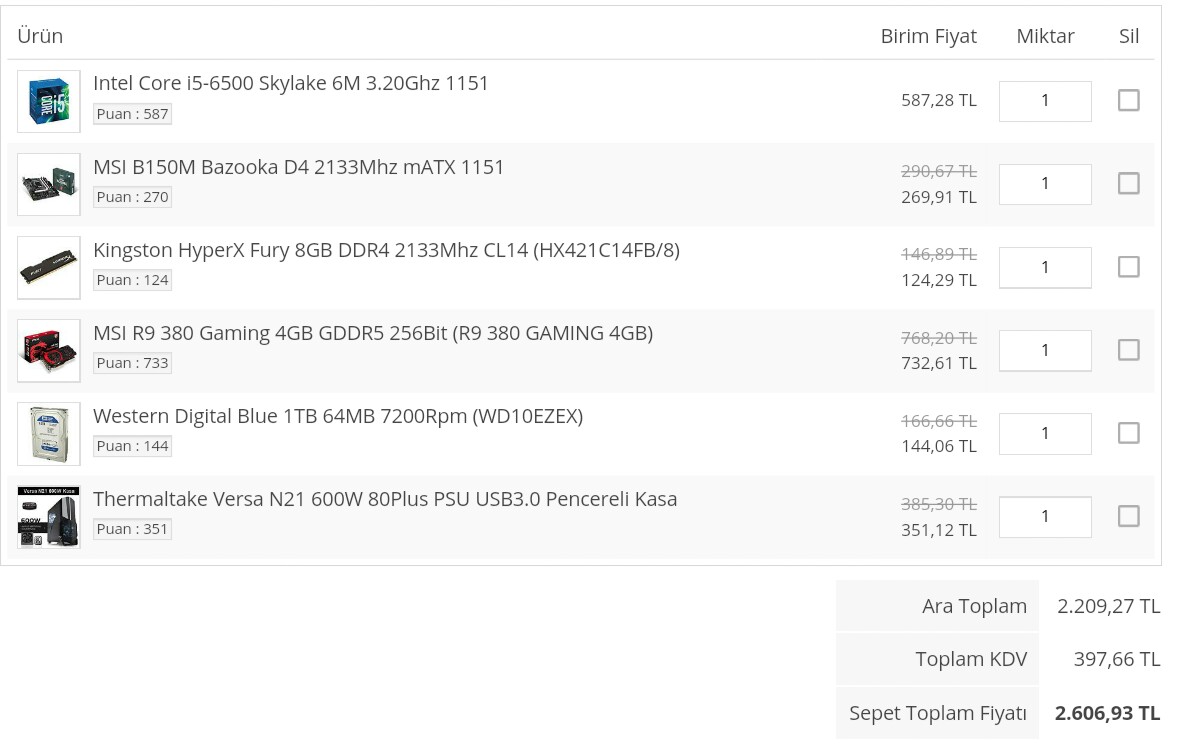The image size is (1181, 755).
Task: Click the Kingston HyperX Fury RAM thumbnail
Action: (x=49, y=267)
